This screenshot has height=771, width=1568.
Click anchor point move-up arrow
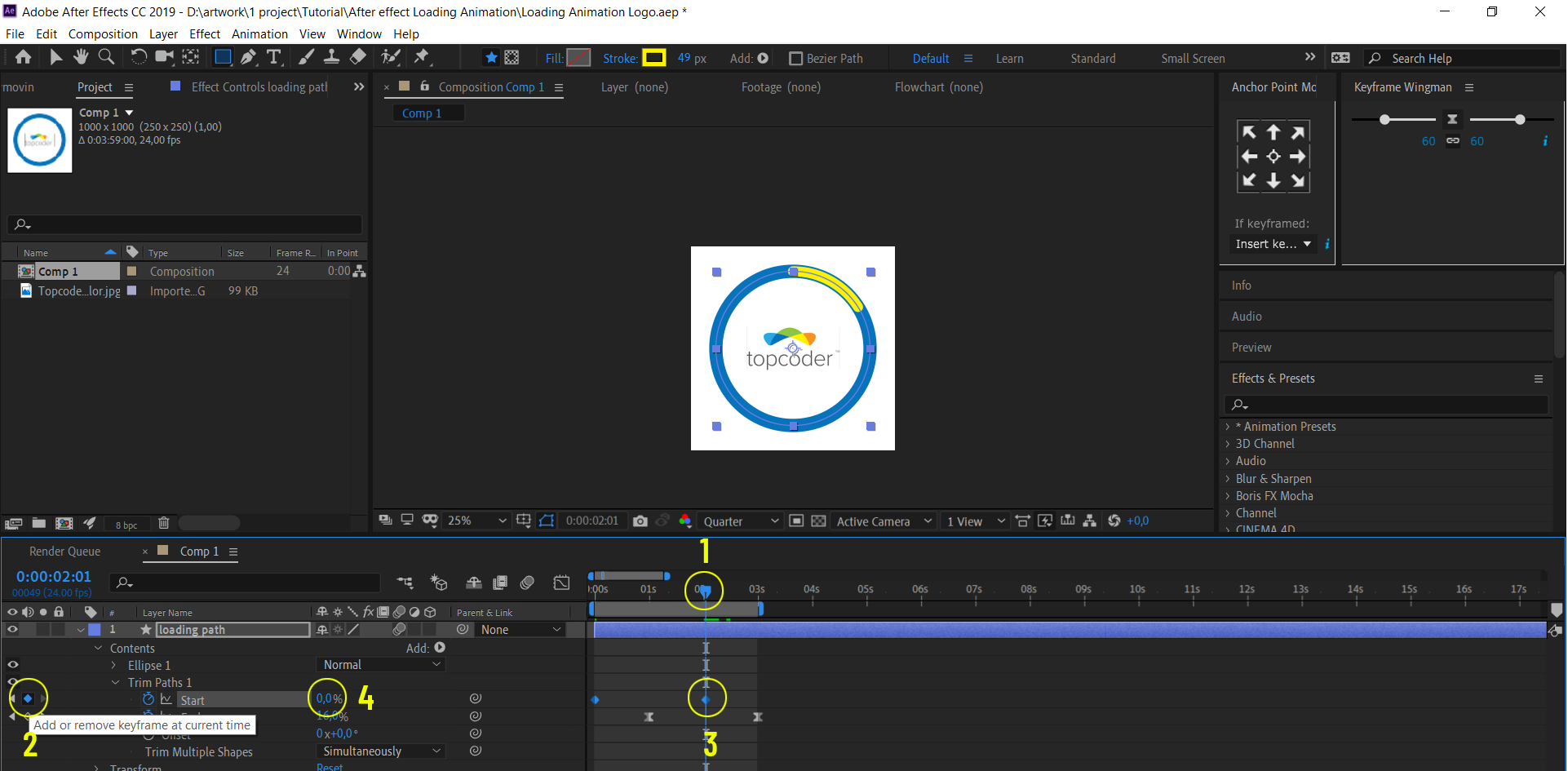click(1273, 132)
